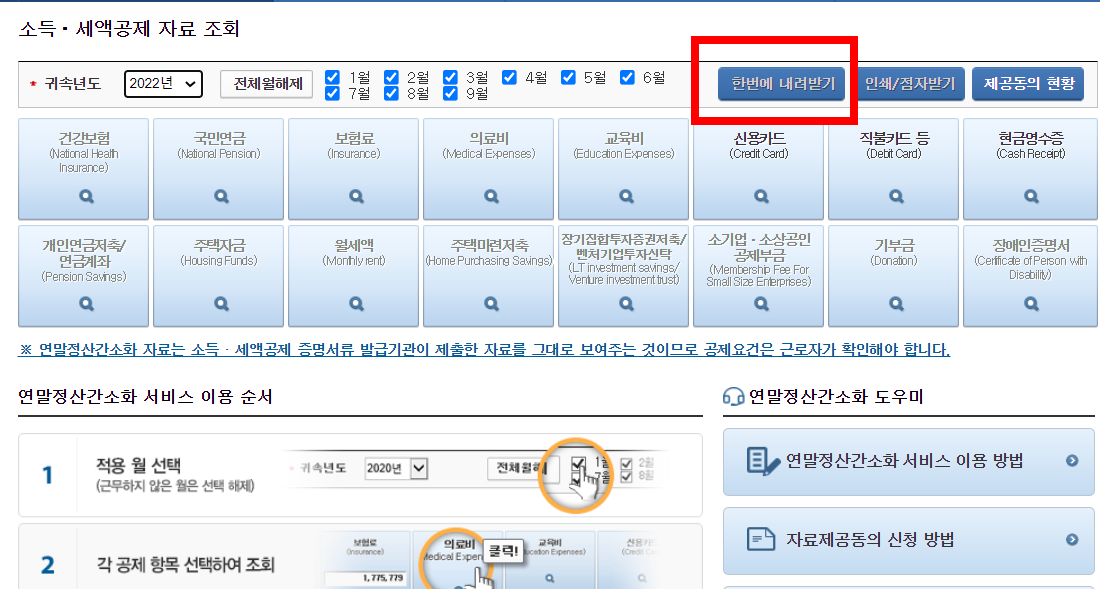Screen dimensions: 1100x589
Task: Click the arrow icon on 자료제공동의 신청 방법 row
Action: [1072, 539]
